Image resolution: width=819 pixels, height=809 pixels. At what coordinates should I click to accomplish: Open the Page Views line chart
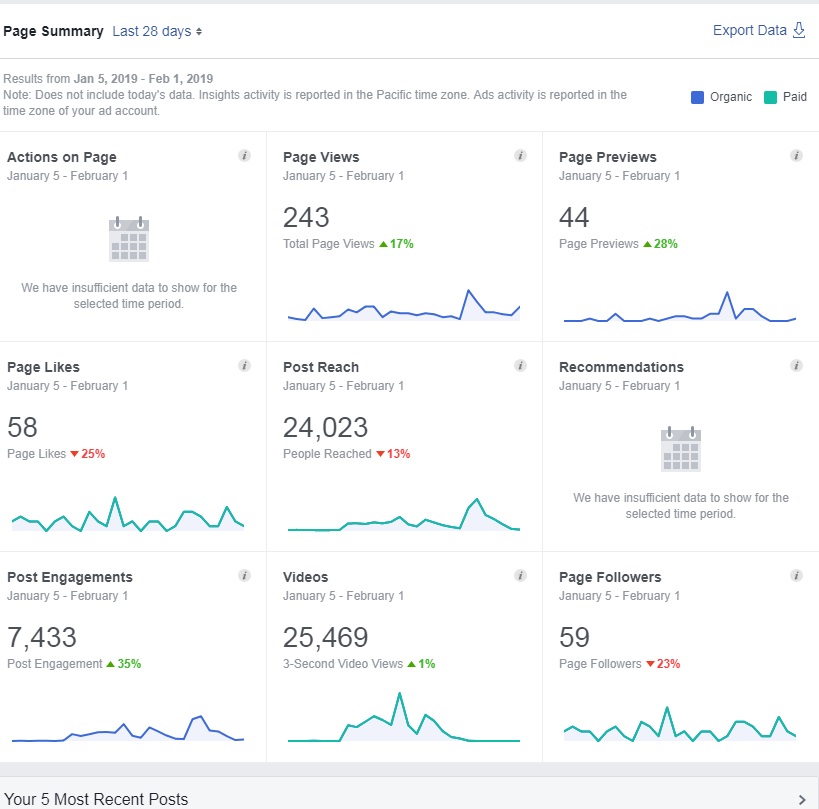404,306
